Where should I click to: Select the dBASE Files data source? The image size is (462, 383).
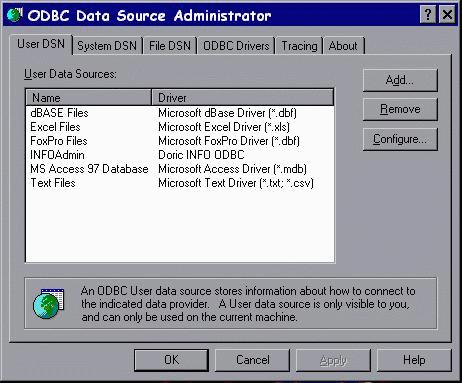(x=180, y=113)
